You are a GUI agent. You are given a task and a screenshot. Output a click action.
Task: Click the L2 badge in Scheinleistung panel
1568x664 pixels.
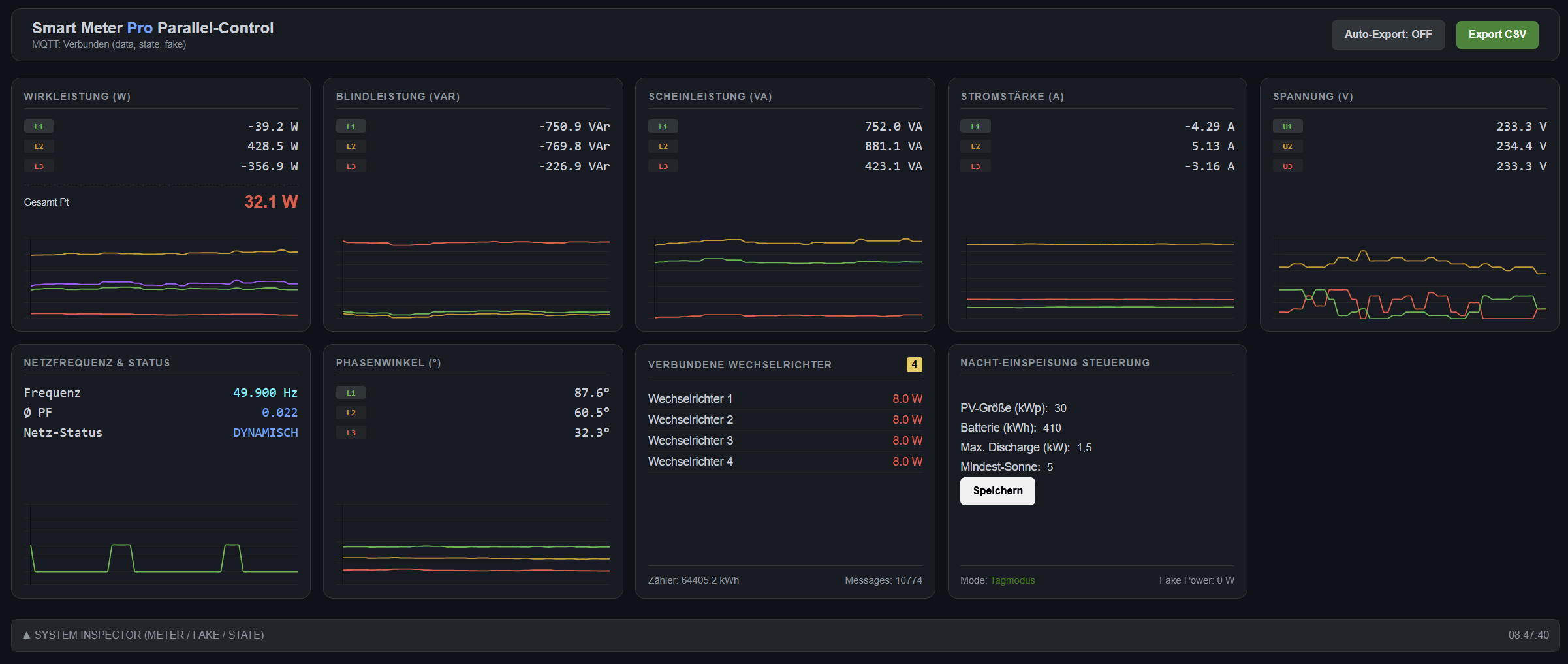coord(663,146)
